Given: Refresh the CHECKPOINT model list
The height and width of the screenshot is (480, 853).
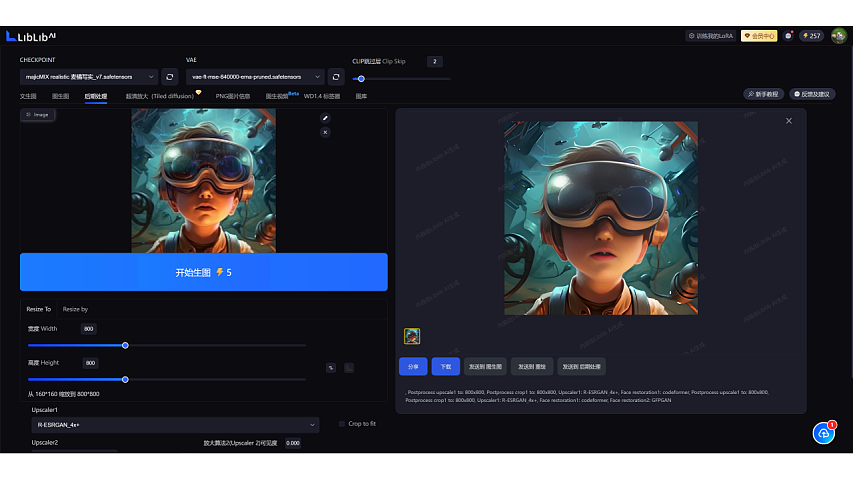Looking at the screenshot, I should point(170,77).
